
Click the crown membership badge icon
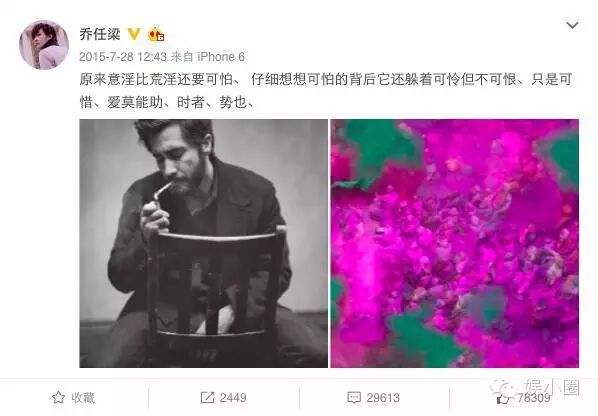click(156, 35)
